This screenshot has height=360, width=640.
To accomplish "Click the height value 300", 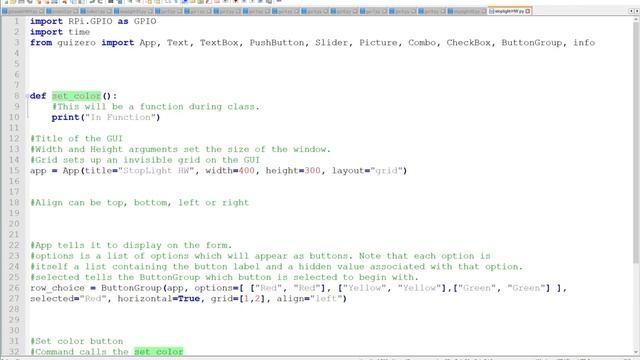I will [x=312, y=171].
